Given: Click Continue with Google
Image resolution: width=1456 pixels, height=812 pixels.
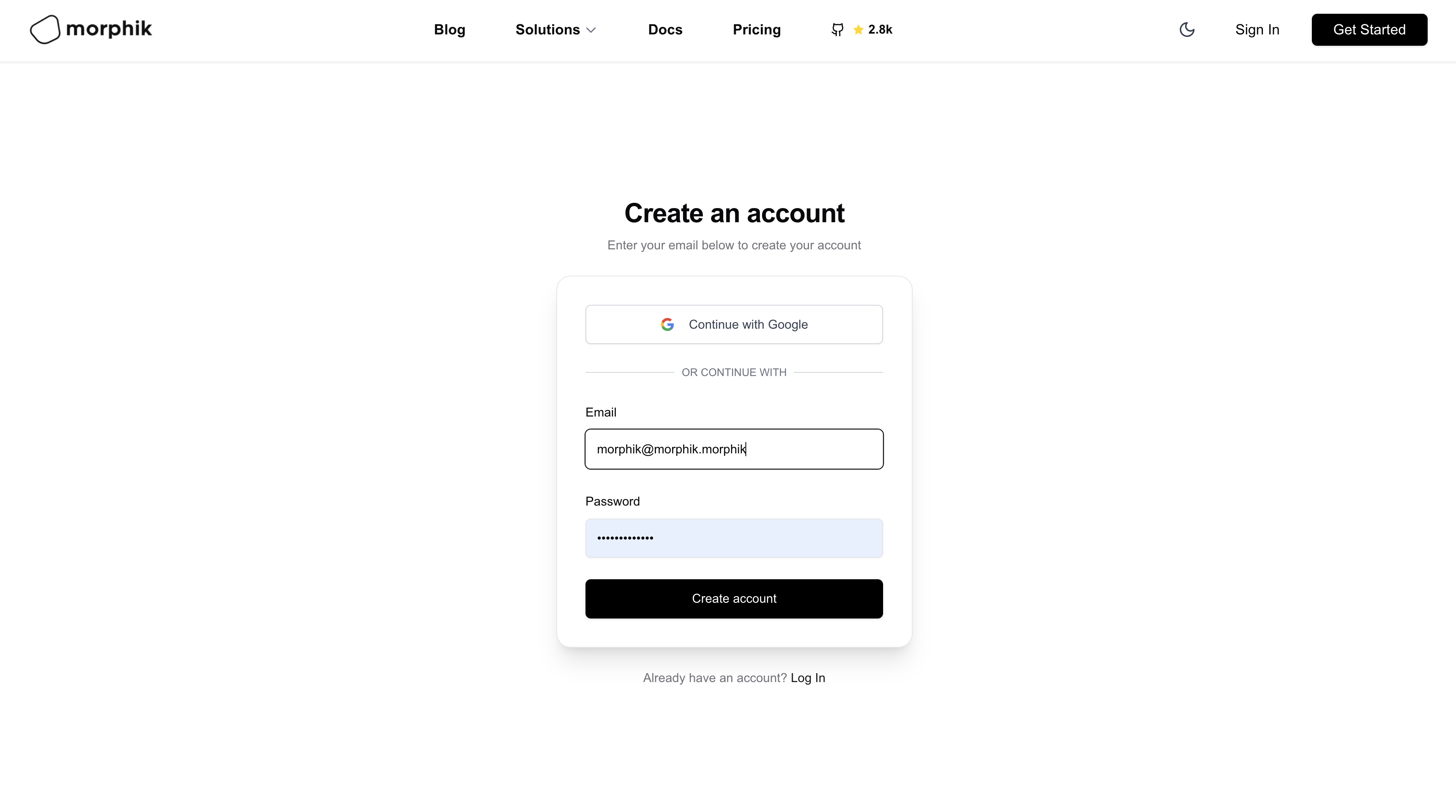Looking at the screenshot, I should pyautogui.click(x=734, y=324).
